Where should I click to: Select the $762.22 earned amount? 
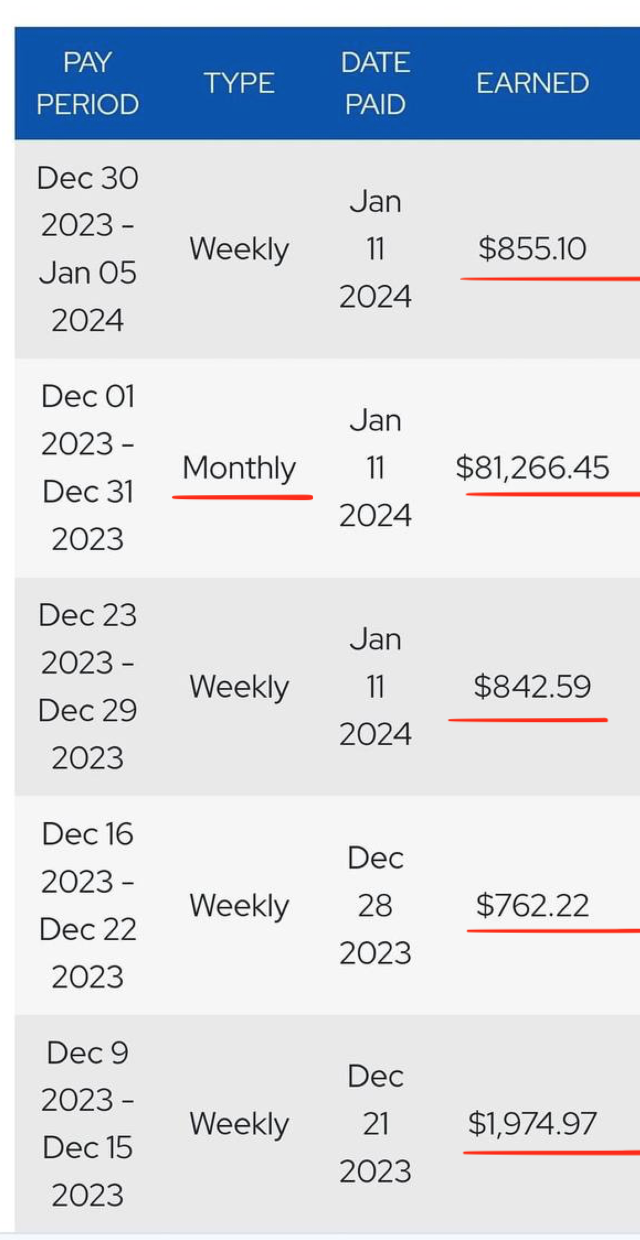pyautogui.click(x=532, y=906)
